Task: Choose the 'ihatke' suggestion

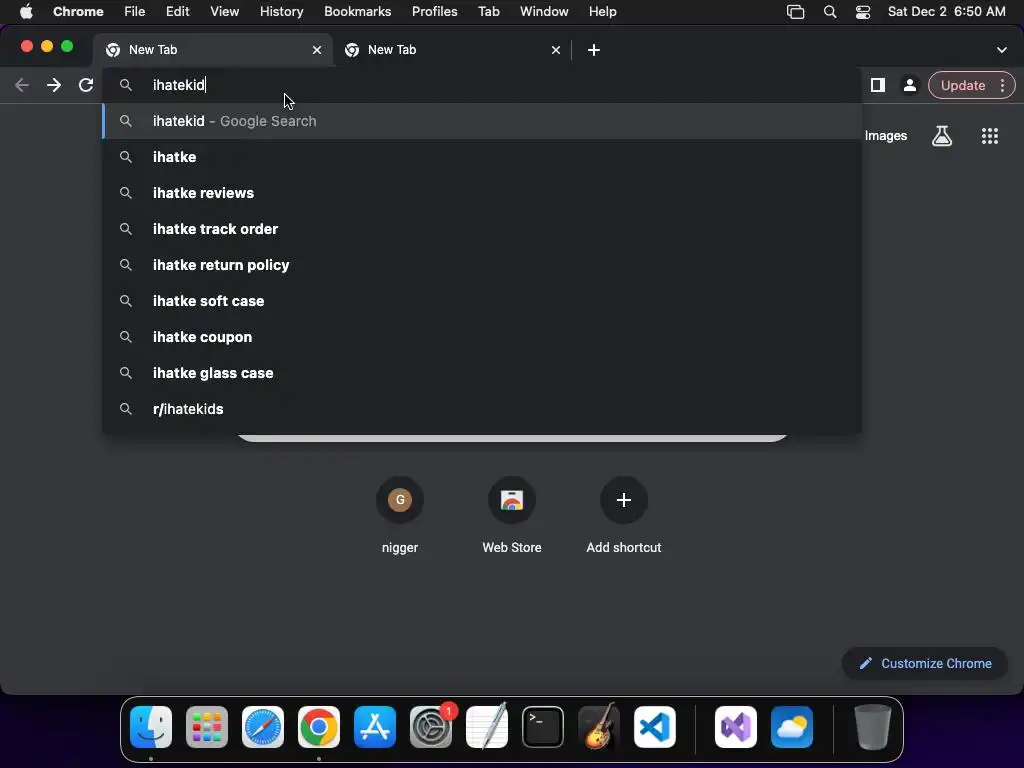Action: (482, 157)
